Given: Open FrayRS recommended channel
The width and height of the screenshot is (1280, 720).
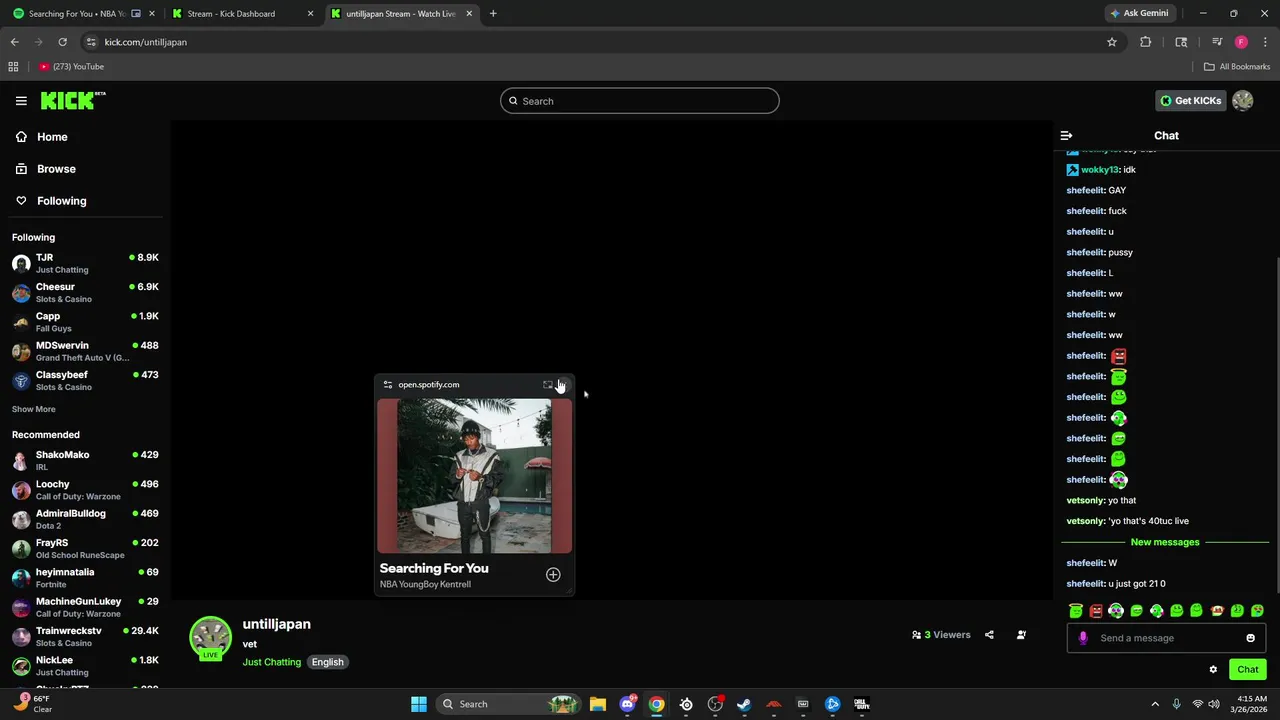Looking at the screenshot, I should (85, 548).
